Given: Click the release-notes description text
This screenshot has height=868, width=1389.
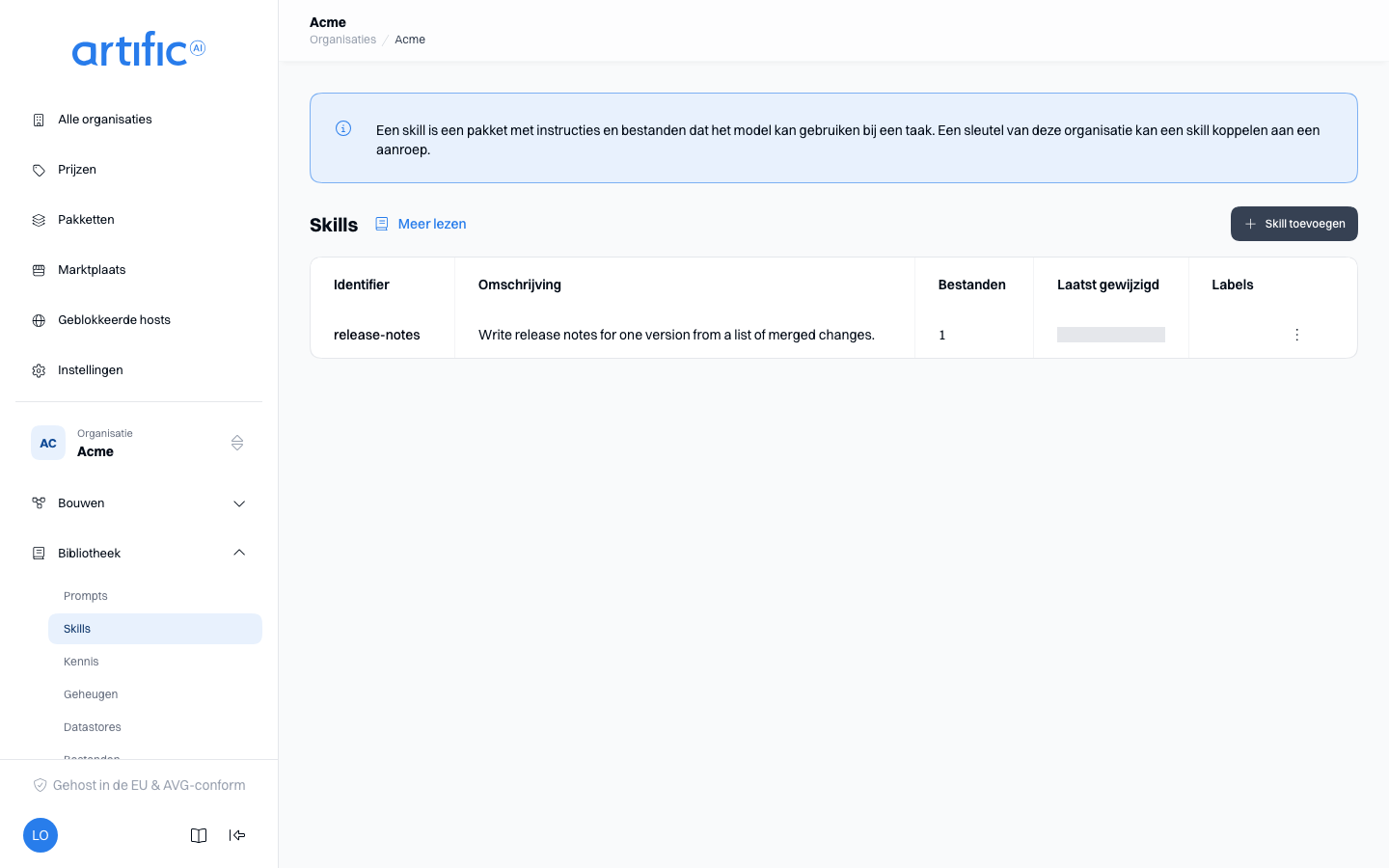Looking at the screenshot, I should click(676, 335).
